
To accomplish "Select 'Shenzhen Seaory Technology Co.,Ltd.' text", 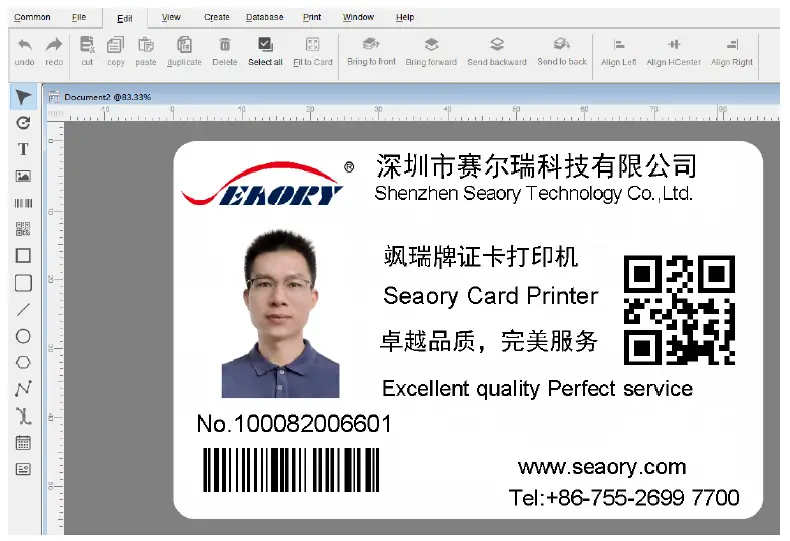I will tap(534, 193).
